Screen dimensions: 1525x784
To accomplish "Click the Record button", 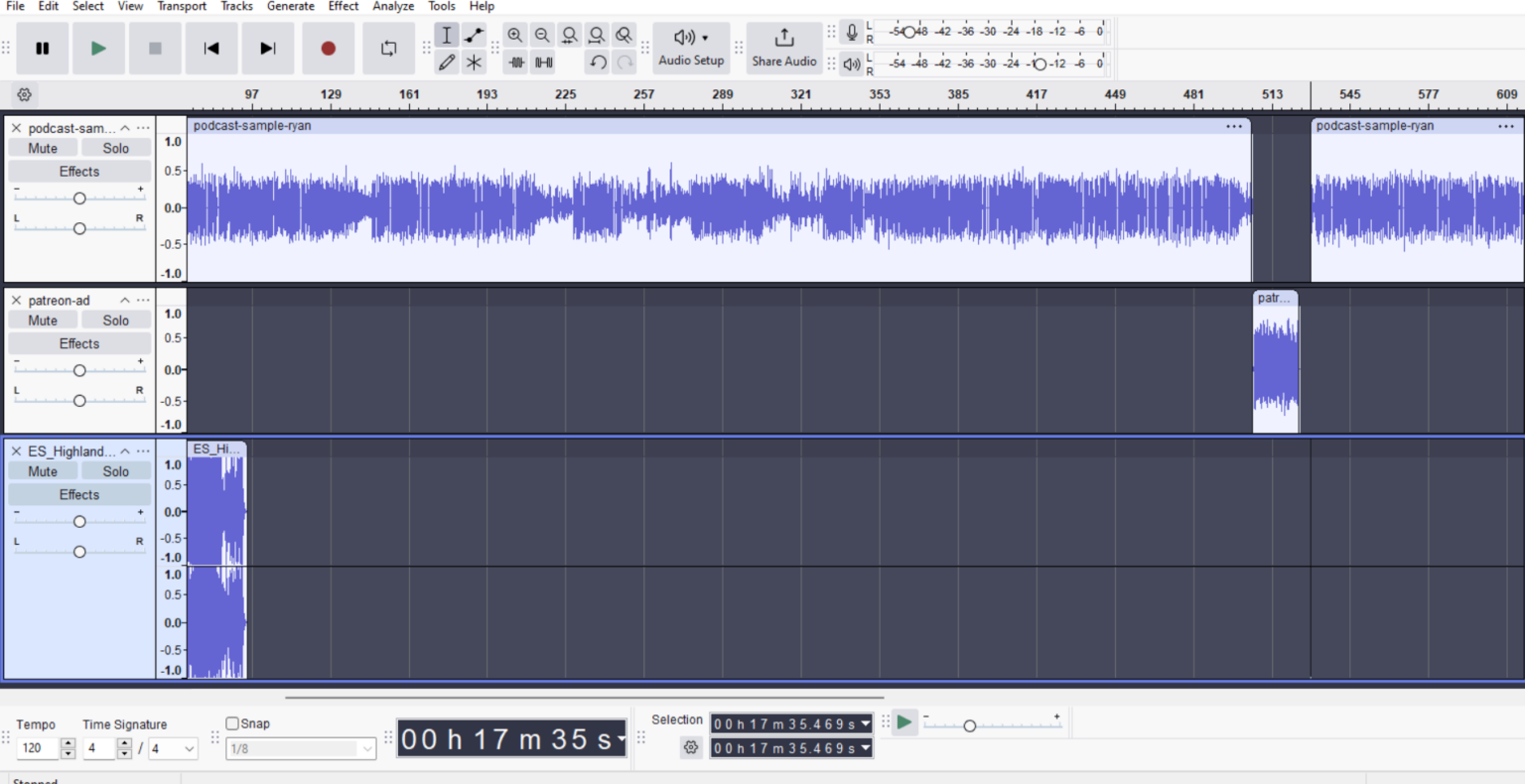I will pos(328,48).
